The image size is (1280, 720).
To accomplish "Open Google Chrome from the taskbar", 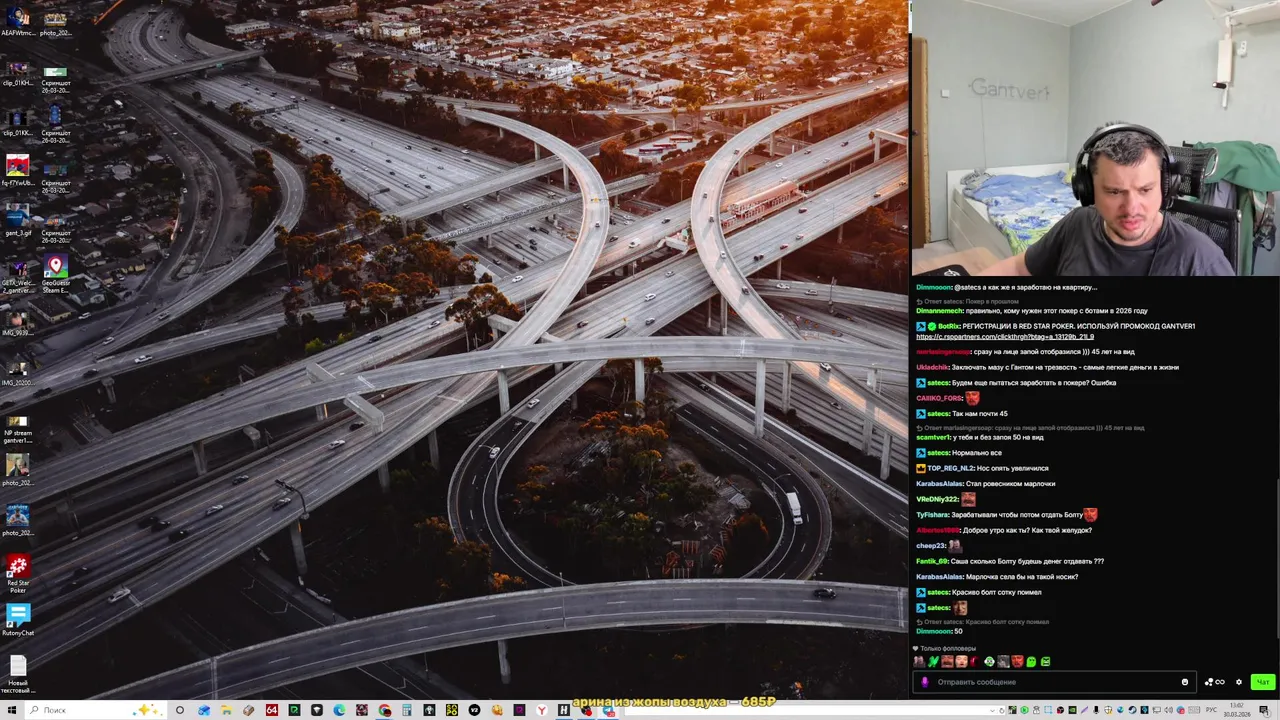I will coord(384,710).
